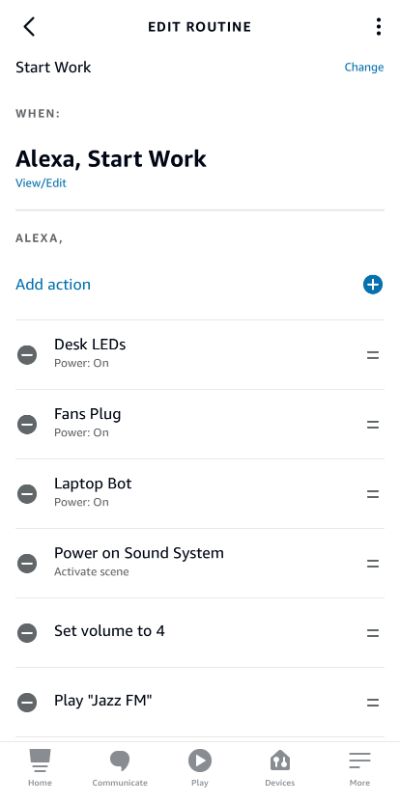Remove the Set volume to 4 action
400x803 pixels.
click(27, 633)
